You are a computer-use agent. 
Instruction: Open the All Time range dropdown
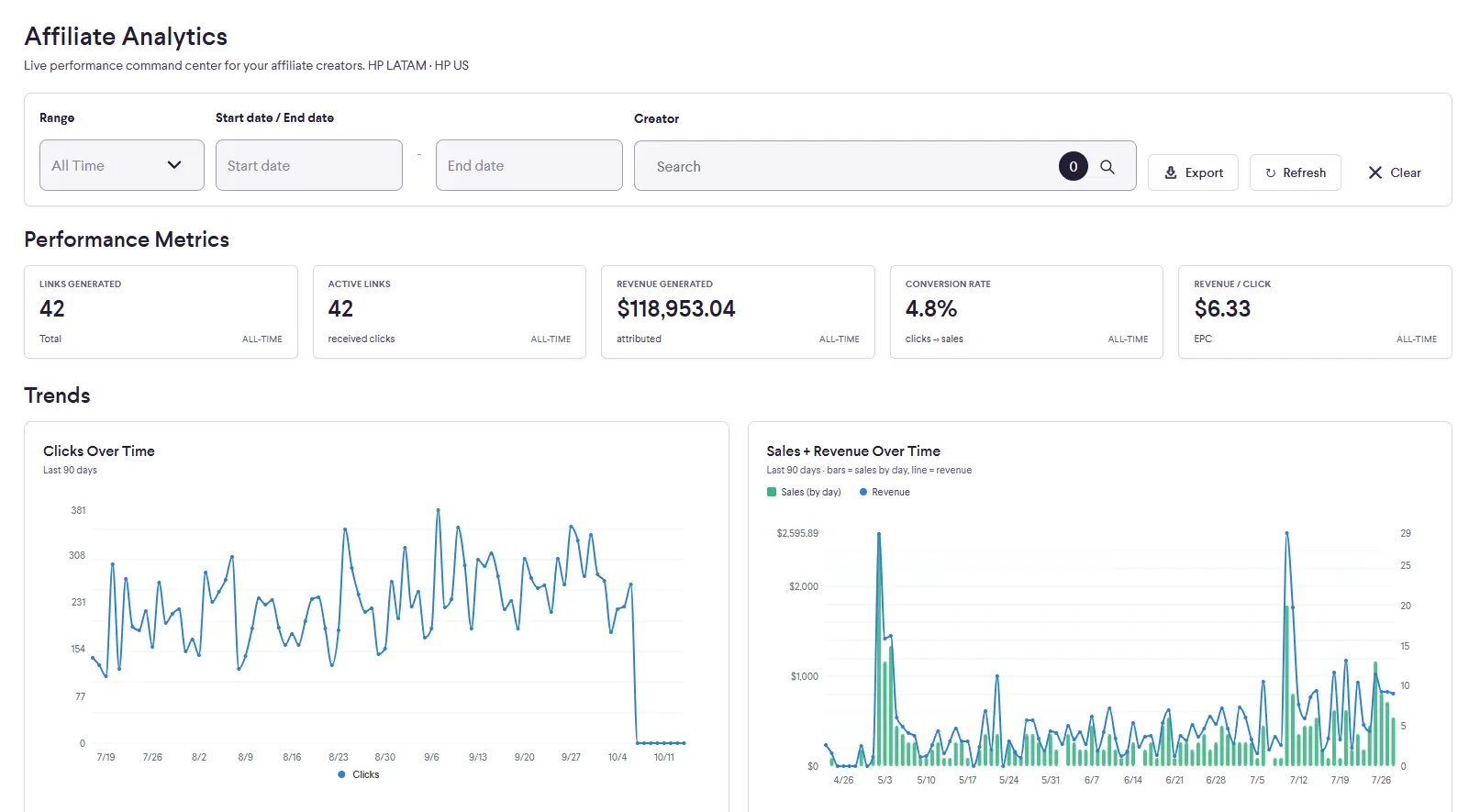pyautogui.click(x=122, y=165)
